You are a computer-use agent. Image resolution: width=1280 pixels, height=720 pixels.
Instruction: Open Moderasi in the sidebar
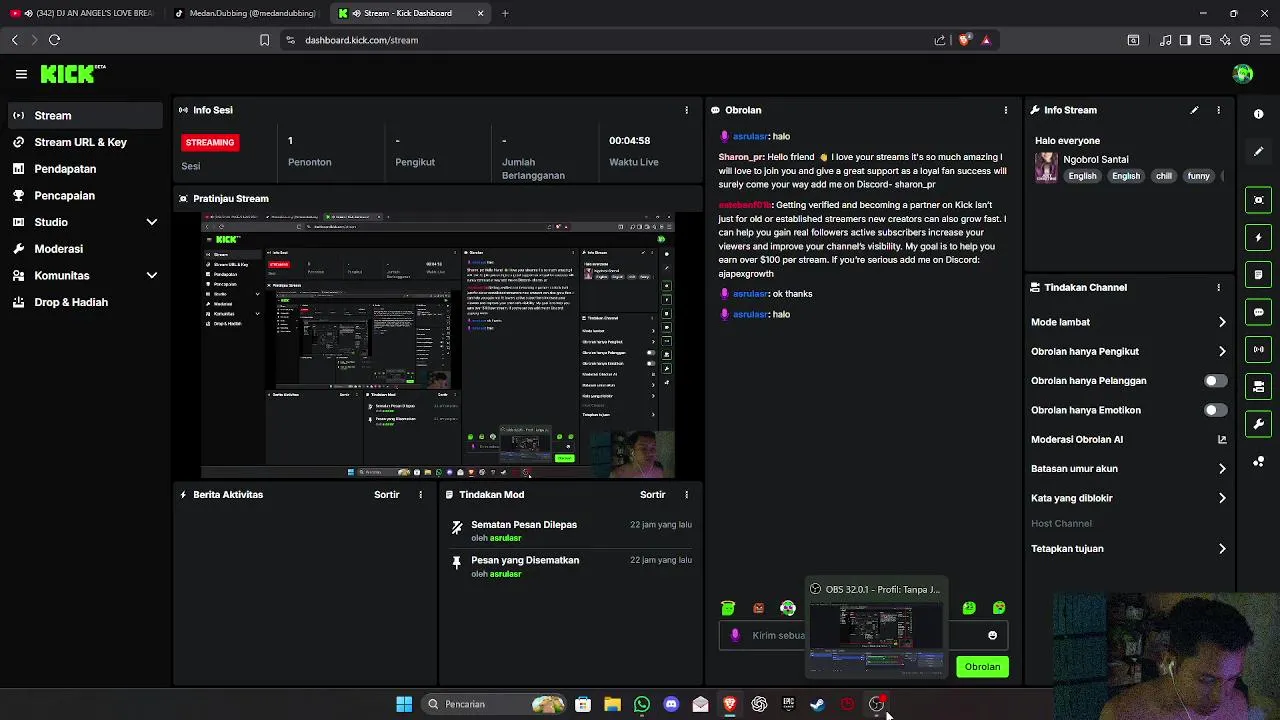click(86, 249)
